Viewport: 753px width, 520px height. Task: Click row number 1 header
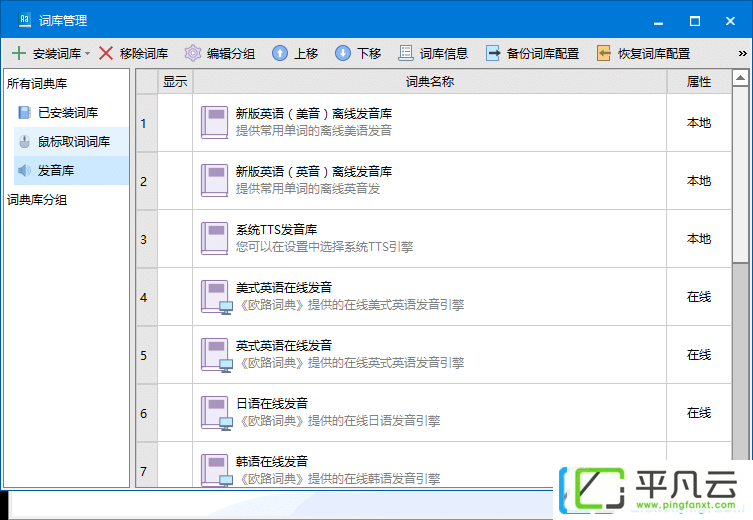pos(146,123)
